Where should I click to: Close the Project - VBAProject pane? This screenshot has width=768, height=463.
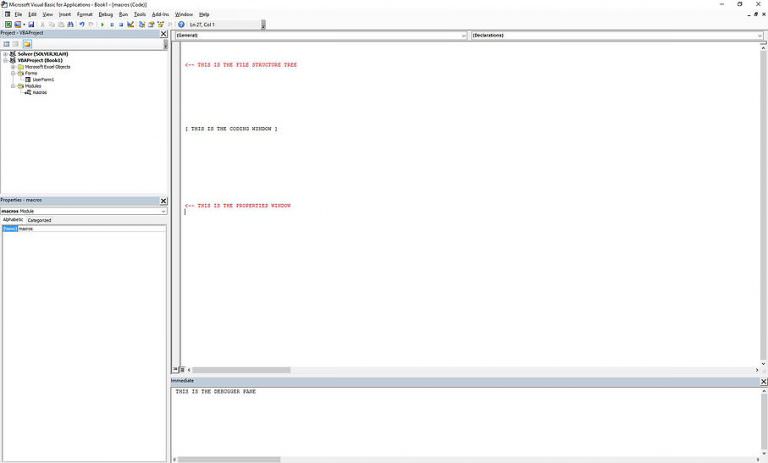point(164,34)
